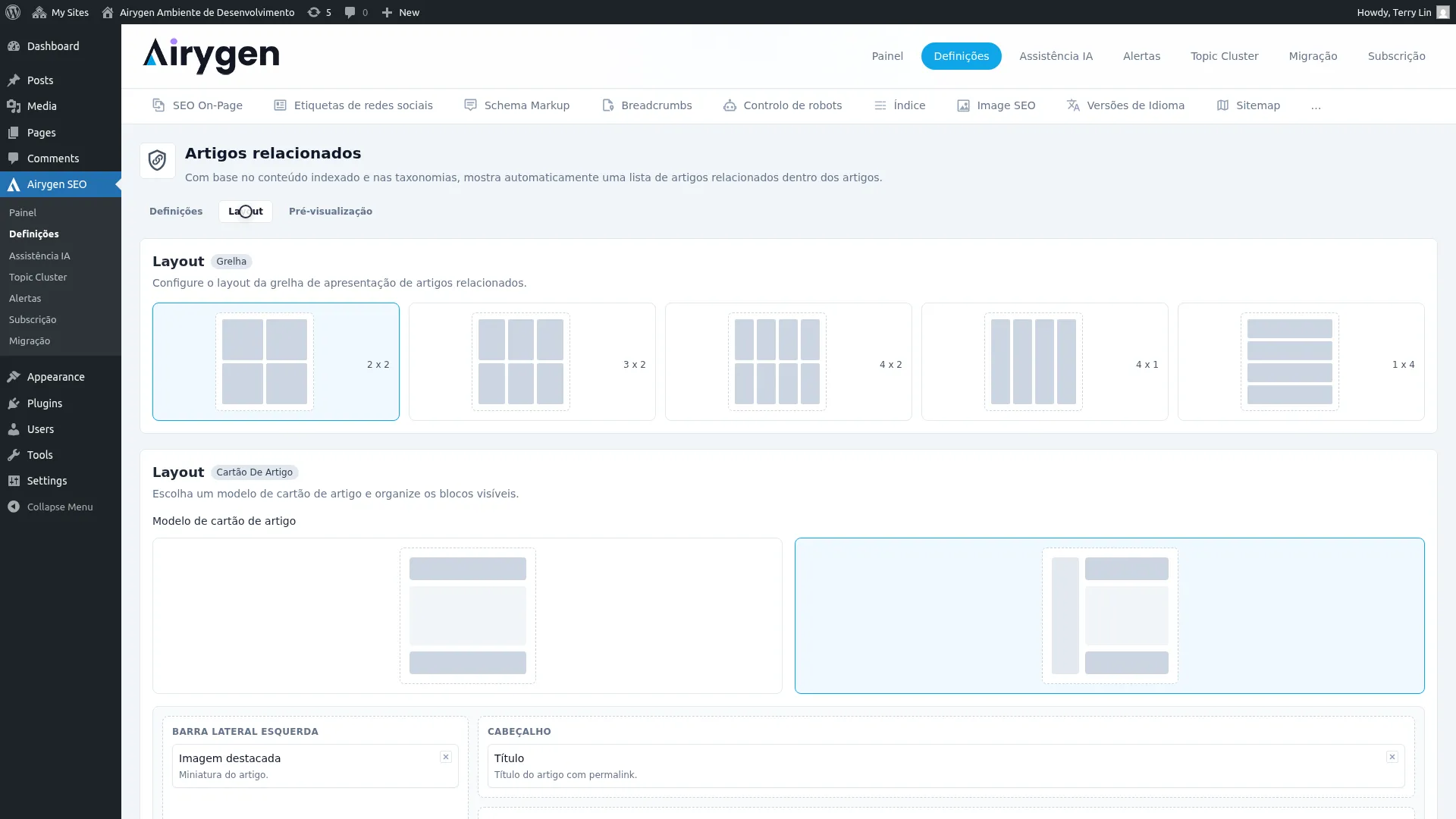Go to Alertas in sidebar submenu
Screen dimensions: 1456x819
click(x=25, y=299)
